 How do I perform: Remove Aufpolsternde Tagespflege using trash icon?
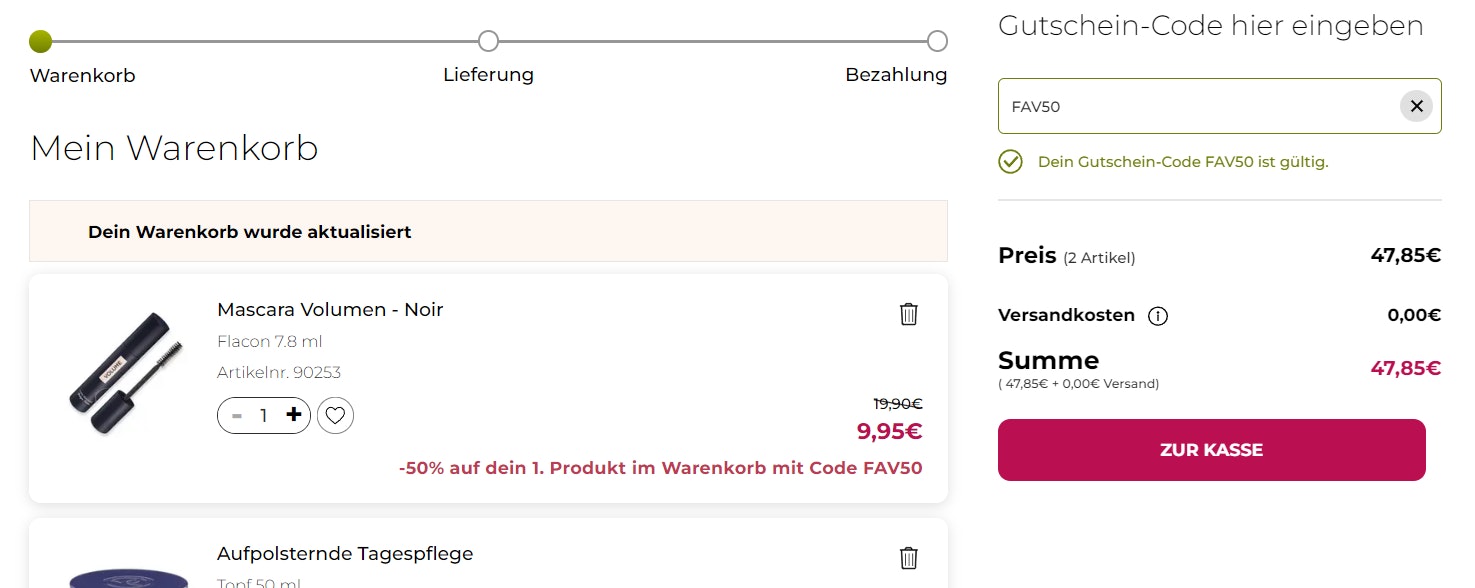tap(908, 558)
